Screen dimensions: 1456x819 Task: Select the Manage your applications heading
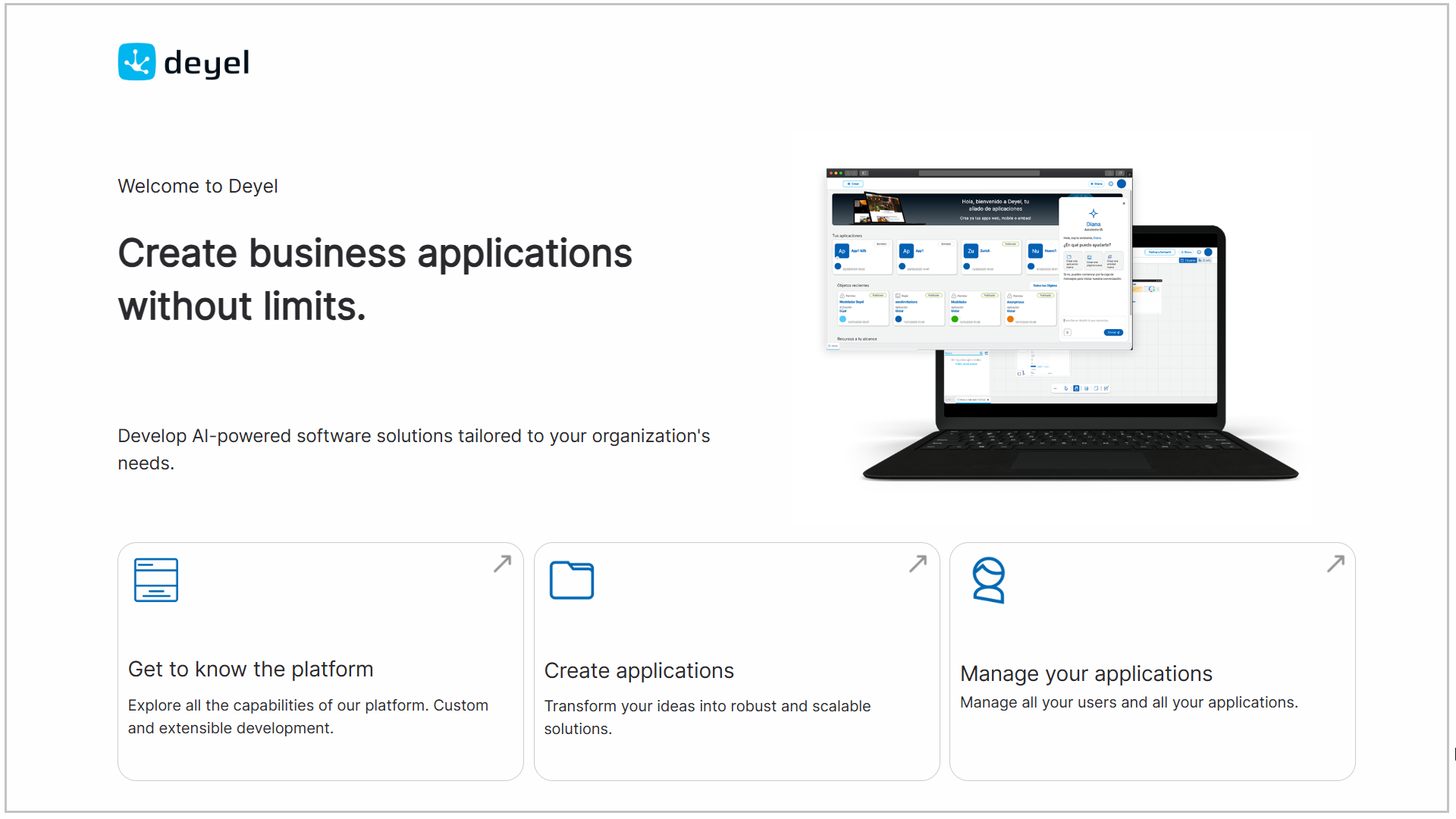tap(1086, 673)
